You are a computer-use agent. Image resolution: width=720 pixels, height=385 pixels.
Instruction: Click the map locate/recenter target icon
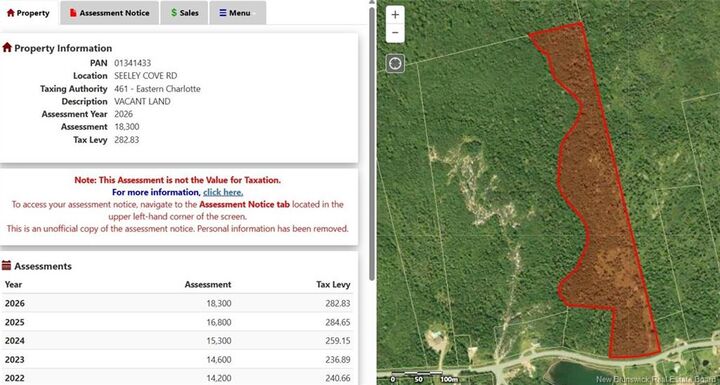(395, 63)
